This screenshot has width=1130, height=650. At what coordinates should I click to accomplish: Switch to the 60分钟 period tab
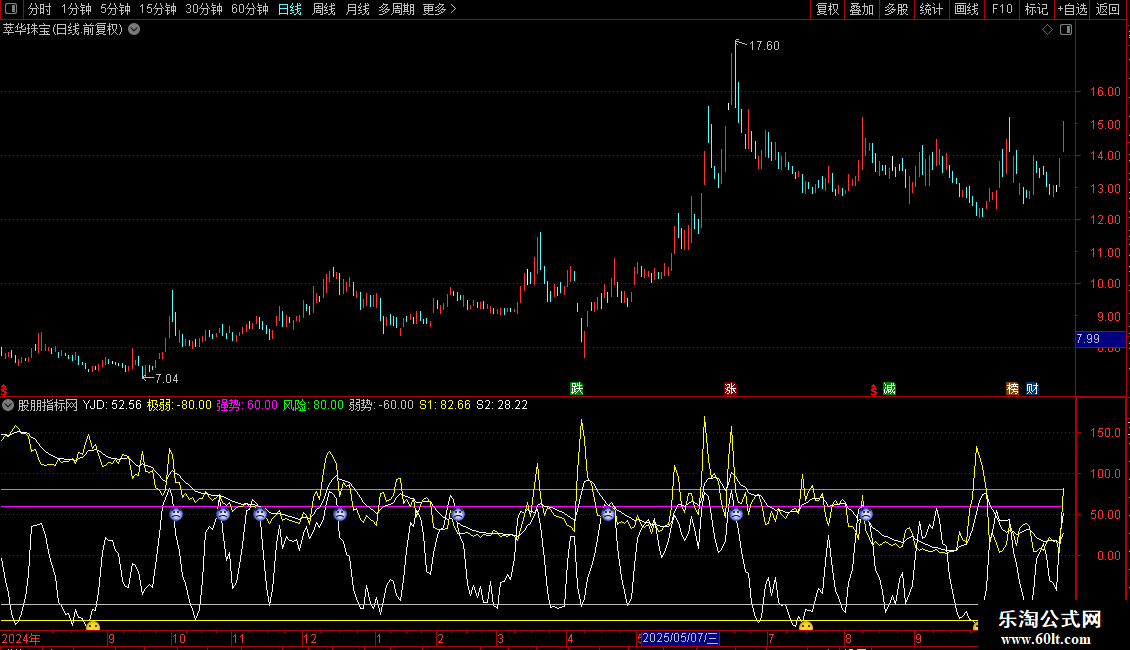pyautogui.click(x=249, y=9)
